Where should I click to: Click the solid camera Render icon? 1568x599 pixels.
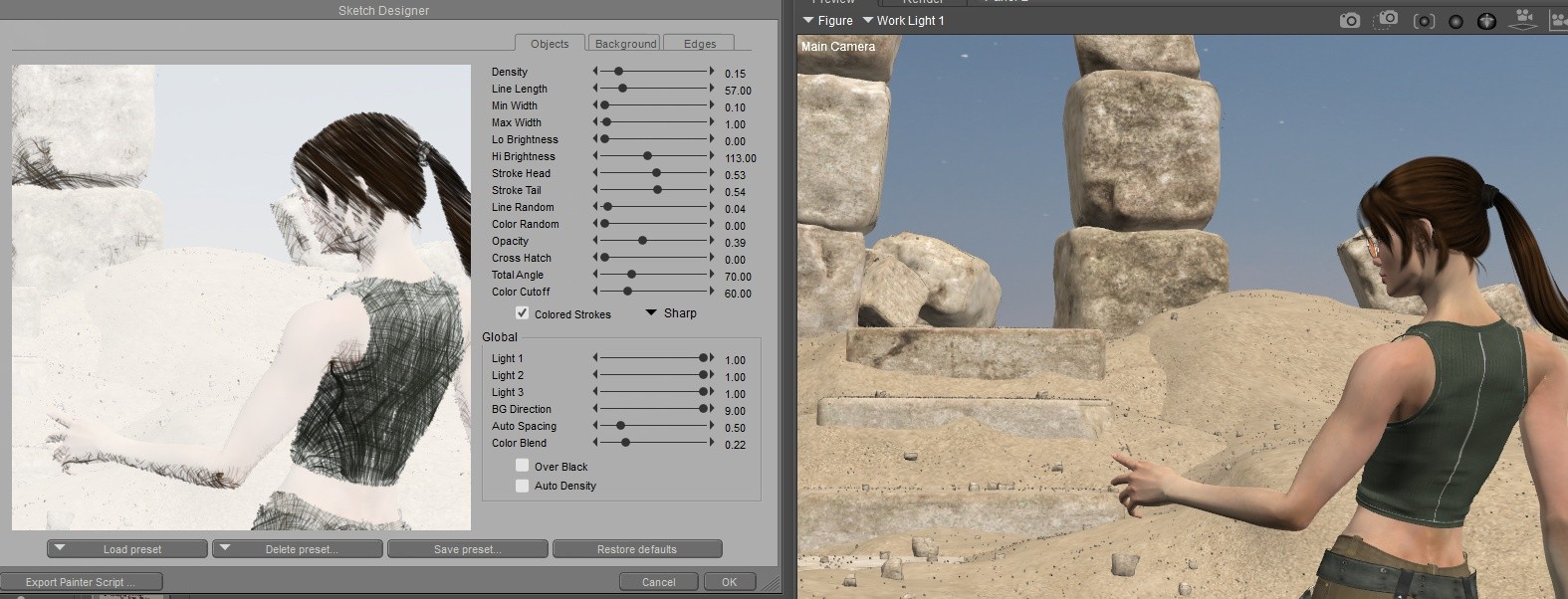[x=1350, y=20]
